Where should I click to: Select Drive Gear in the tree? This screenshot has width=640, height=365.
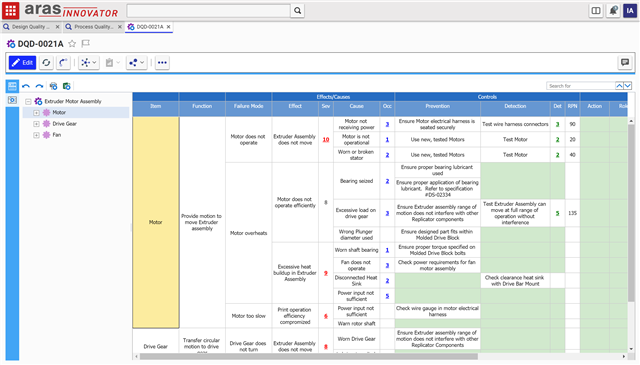(64, 124)
